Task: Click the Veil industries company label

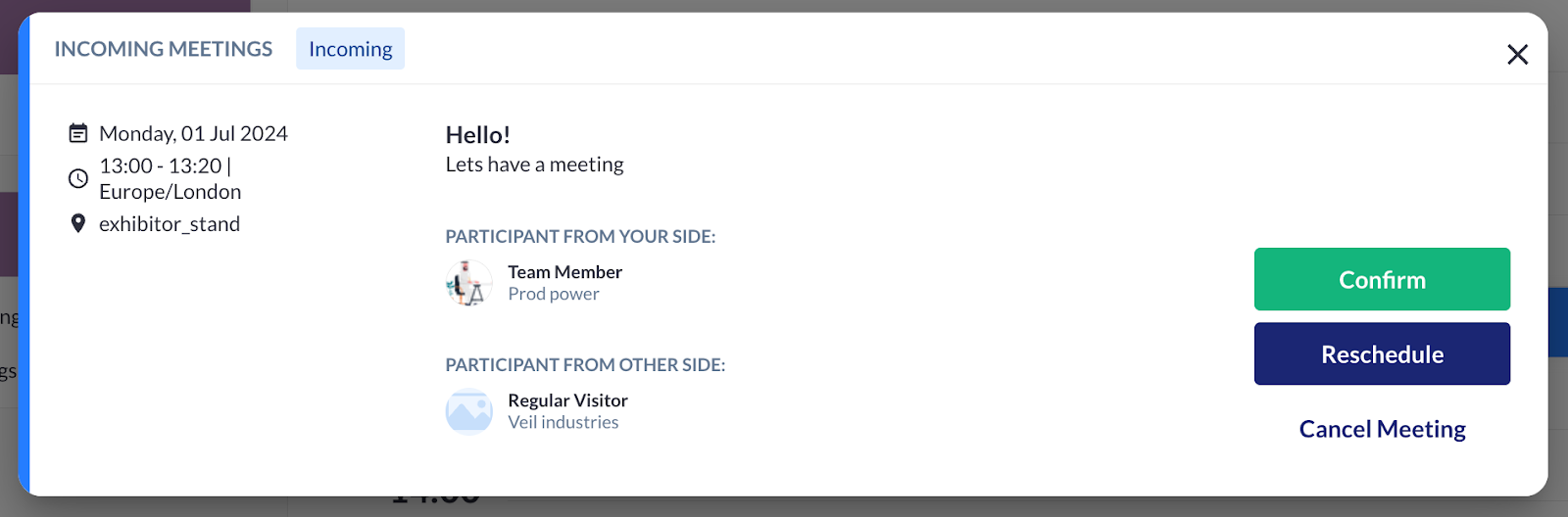Action: [x=563, y=422]
